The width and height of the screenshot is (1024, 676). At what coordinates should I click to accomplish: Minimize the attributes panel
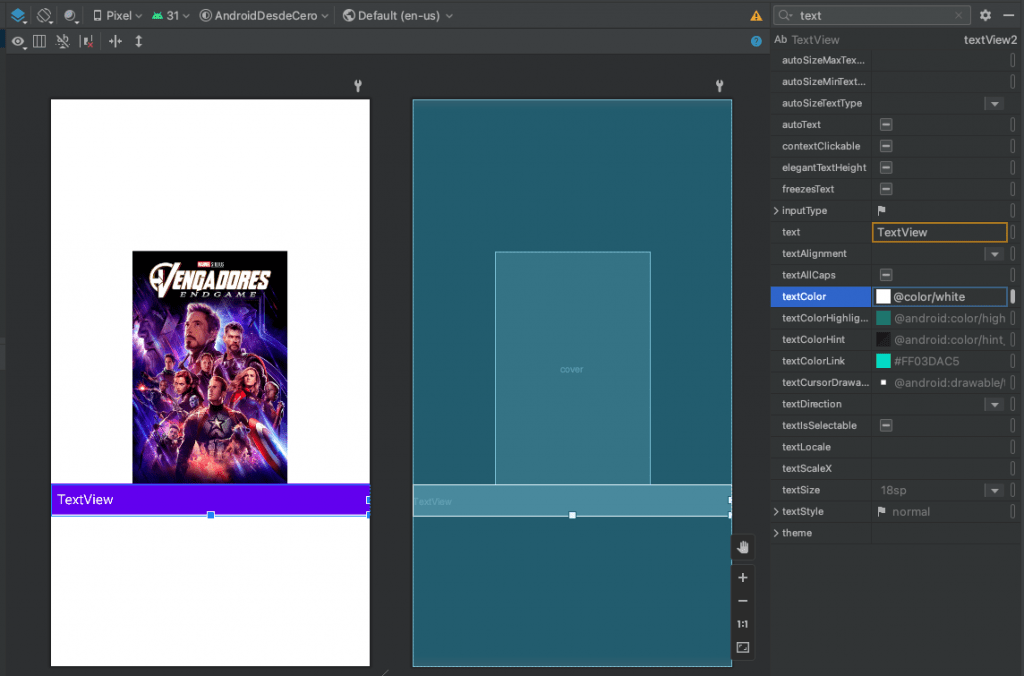pos(1008,15)
